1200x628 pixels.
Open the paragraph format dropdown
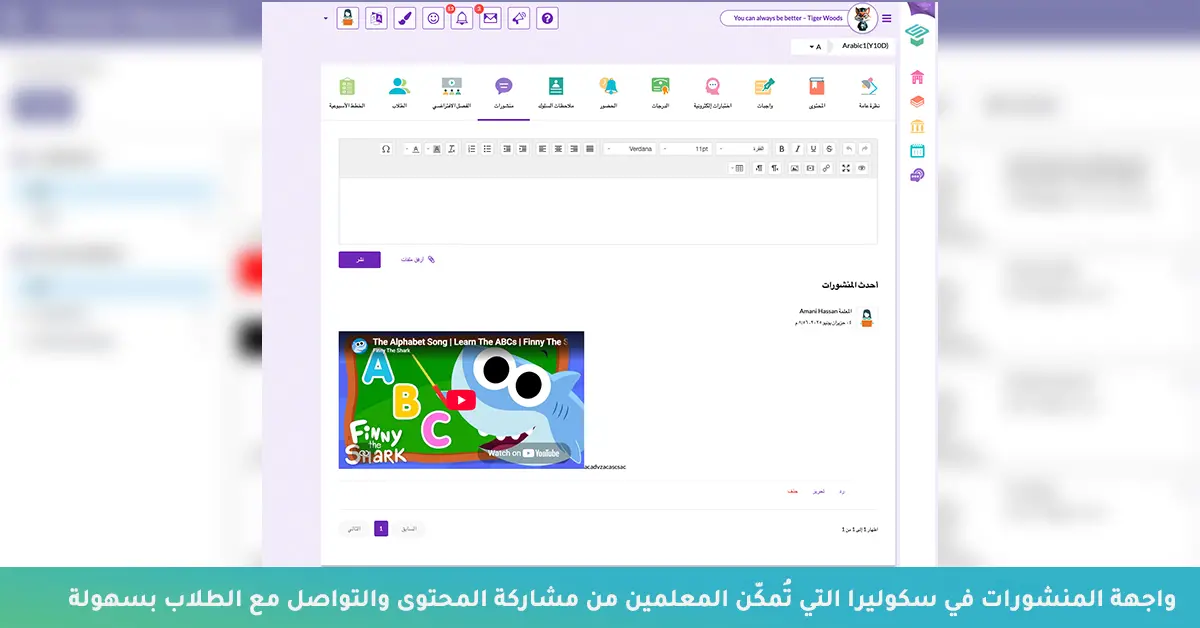pyautogui.click(x=742, y=149)
